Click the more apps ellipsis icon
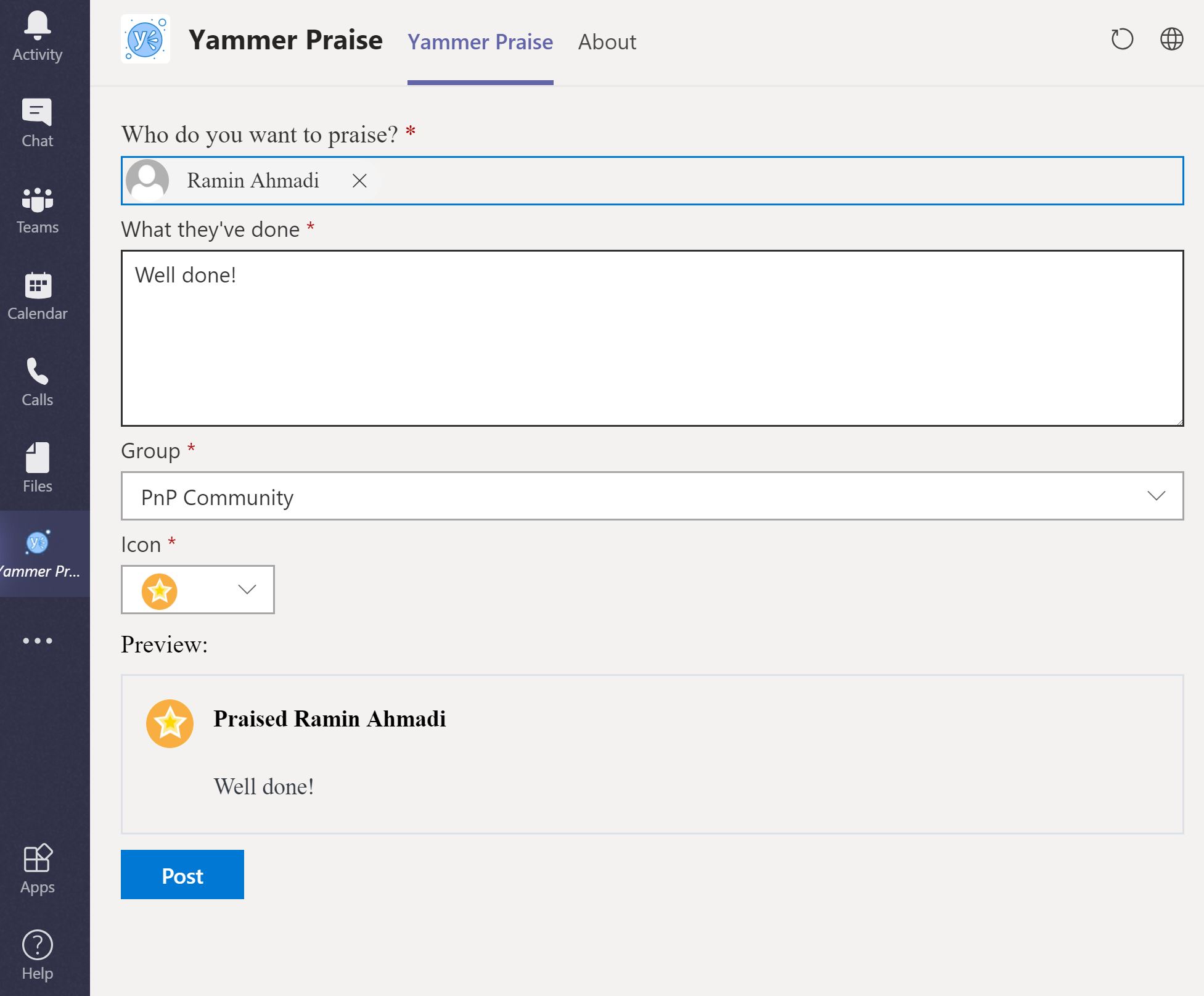The width and height of the screenshot is (1204, 996). 37,641
